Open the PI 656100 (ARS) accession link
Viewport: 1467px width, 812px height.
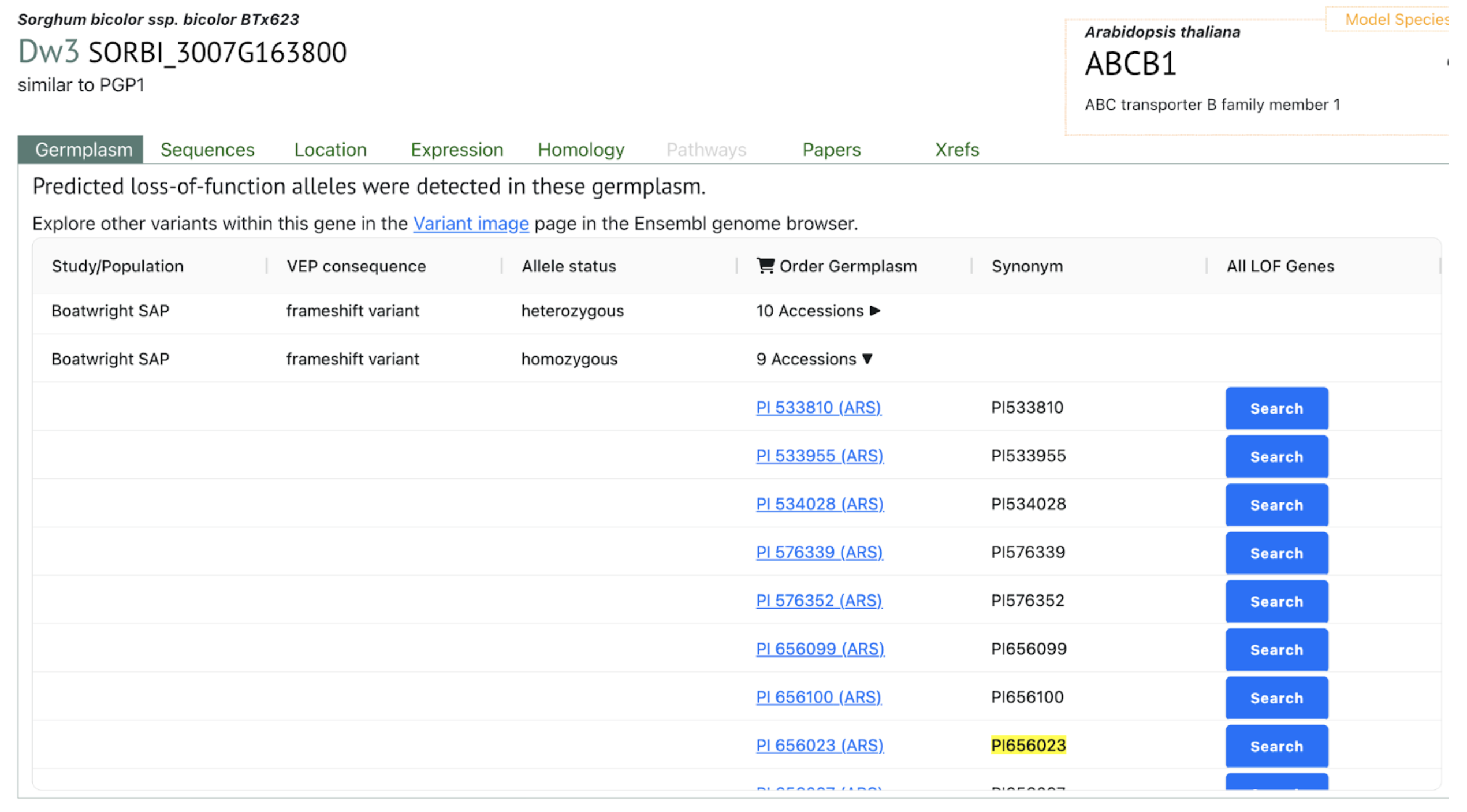tap(818, 697)
